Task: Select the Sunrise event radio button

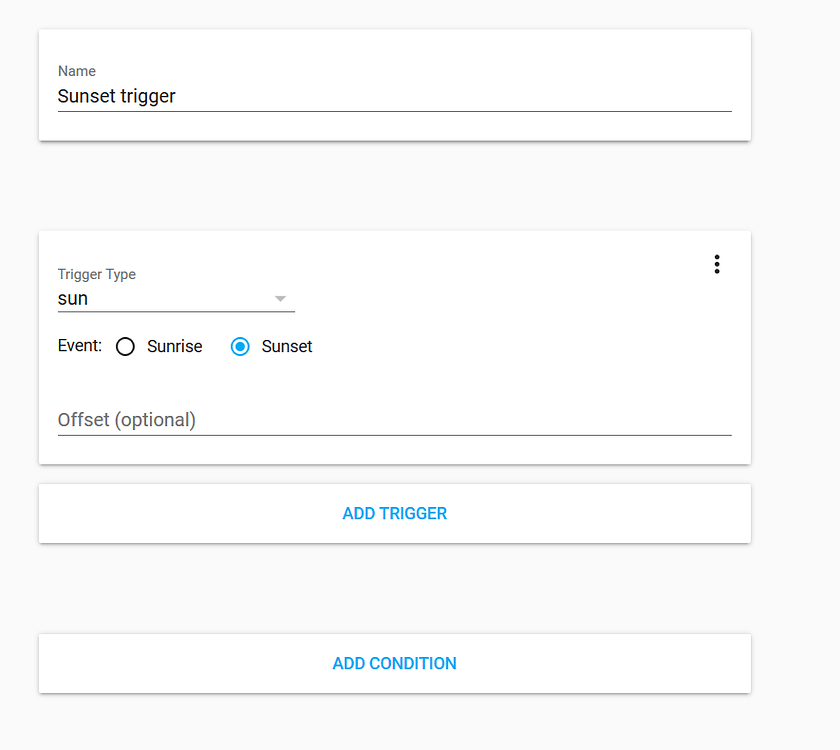Action: [x=125, y=347]
